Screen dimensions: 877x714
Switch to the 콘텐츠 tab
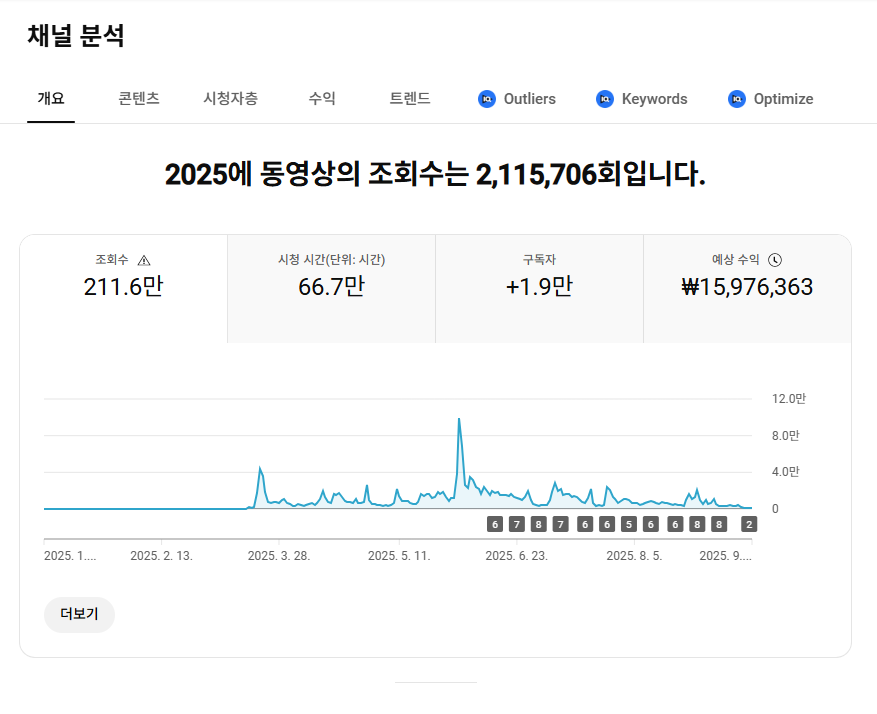138,99
